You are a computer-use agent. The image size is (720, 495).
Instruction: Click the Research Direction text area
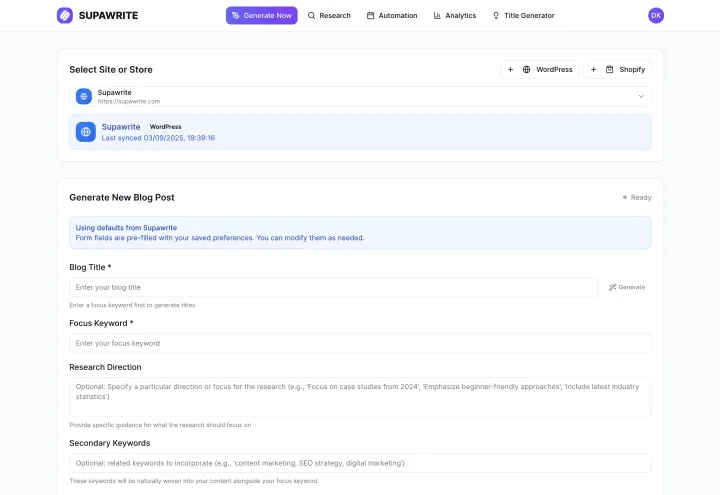click(x=360, y=397)
